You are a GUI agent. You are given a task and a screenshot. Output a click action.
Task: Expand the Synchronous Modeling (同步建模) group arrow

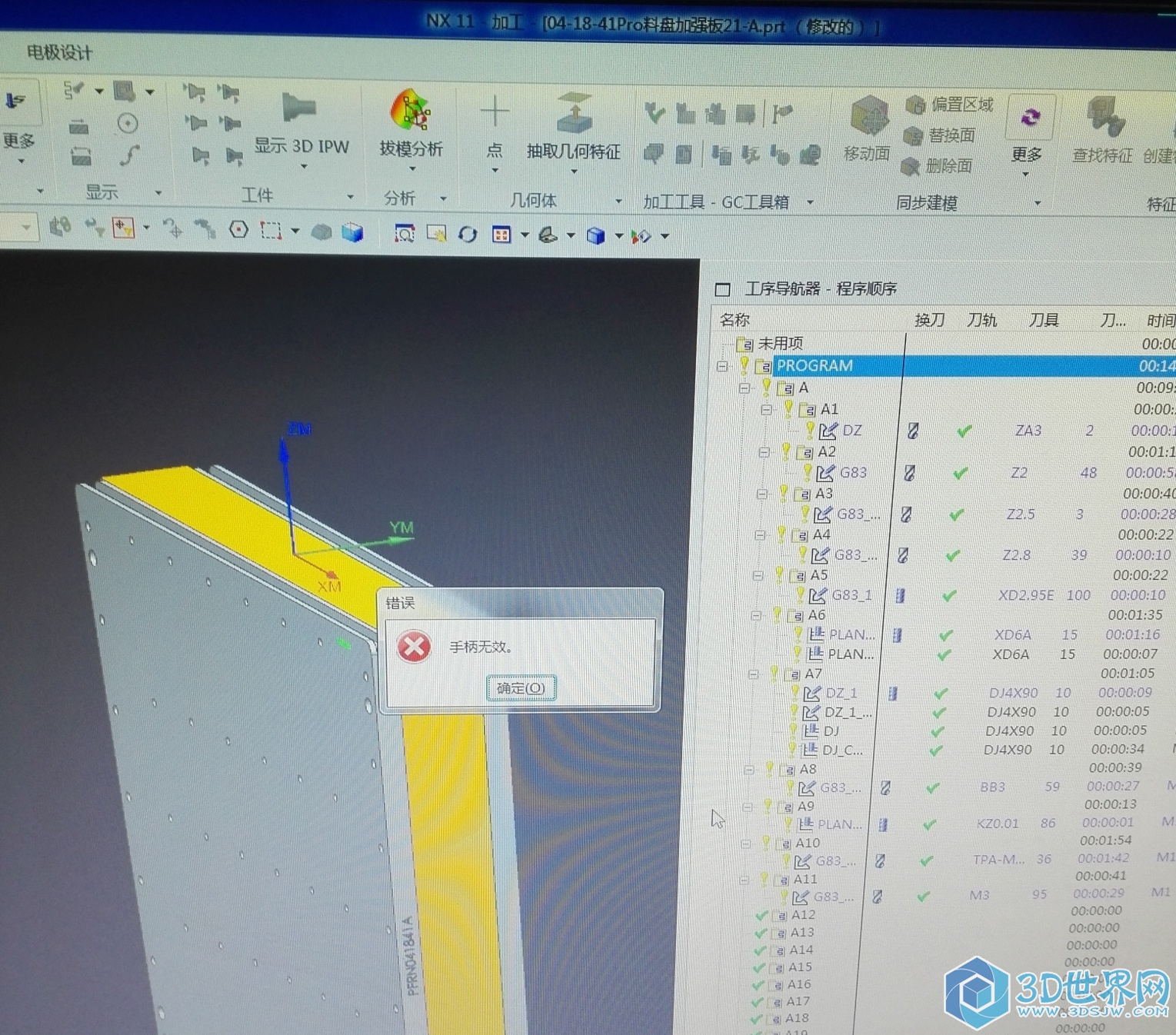click(1038, 203)
